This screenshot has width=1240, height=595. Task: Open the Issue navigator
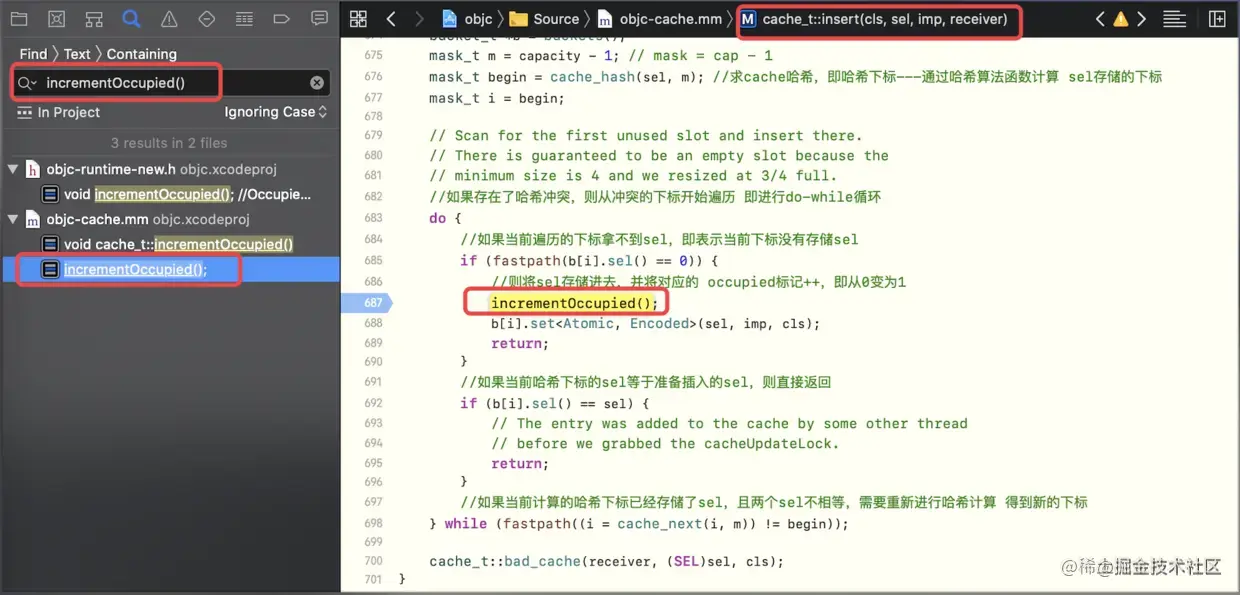click(168, 18)
